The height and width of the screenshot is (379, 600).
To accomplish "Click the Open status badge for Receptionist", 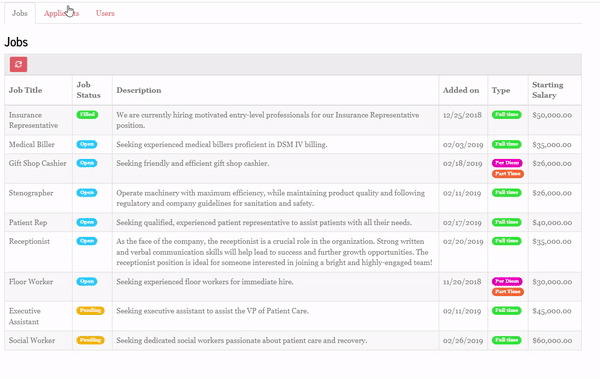I will pyautogui.click(x=87, y=241).
